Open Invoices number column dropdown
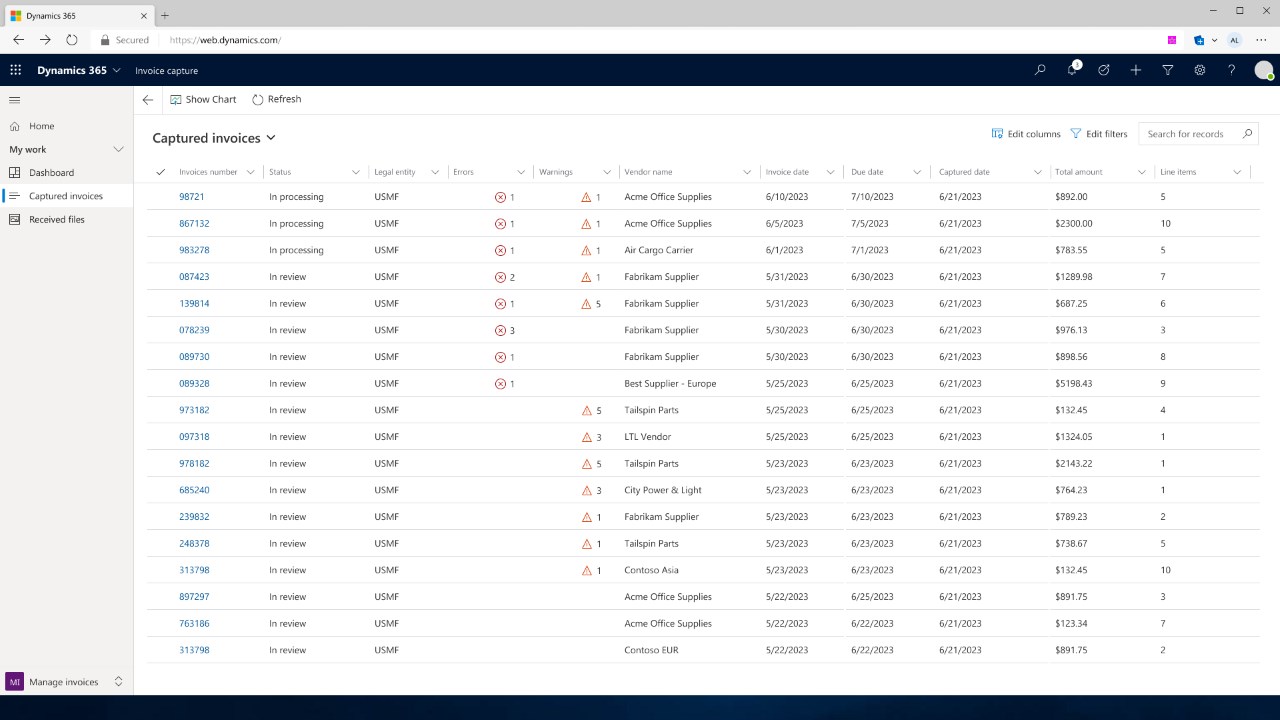Image resolution: width=1280 pixels, height=720 pixels. click(x=250, y=172)
